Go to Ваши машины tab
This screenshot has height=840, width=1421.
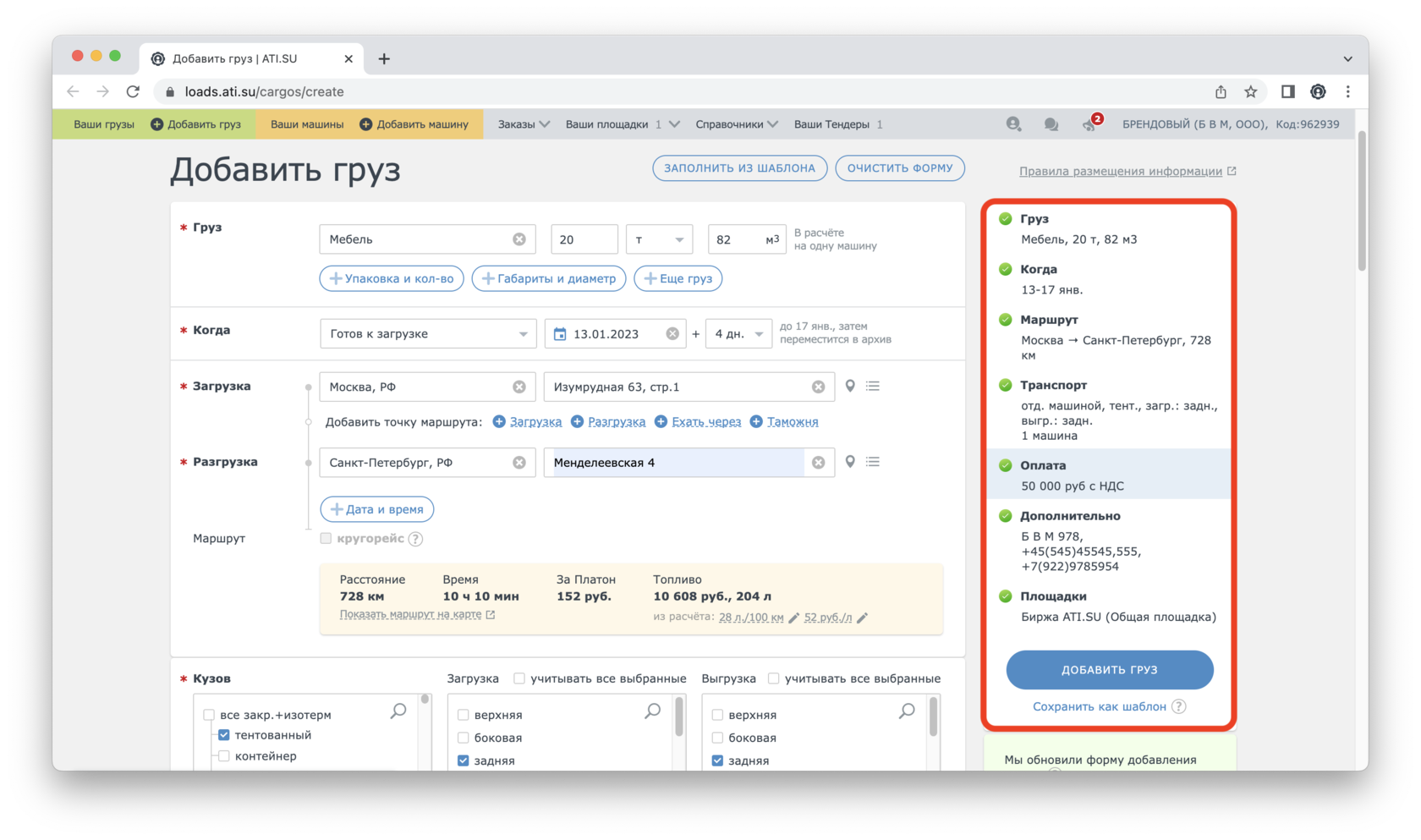(307, 124)
